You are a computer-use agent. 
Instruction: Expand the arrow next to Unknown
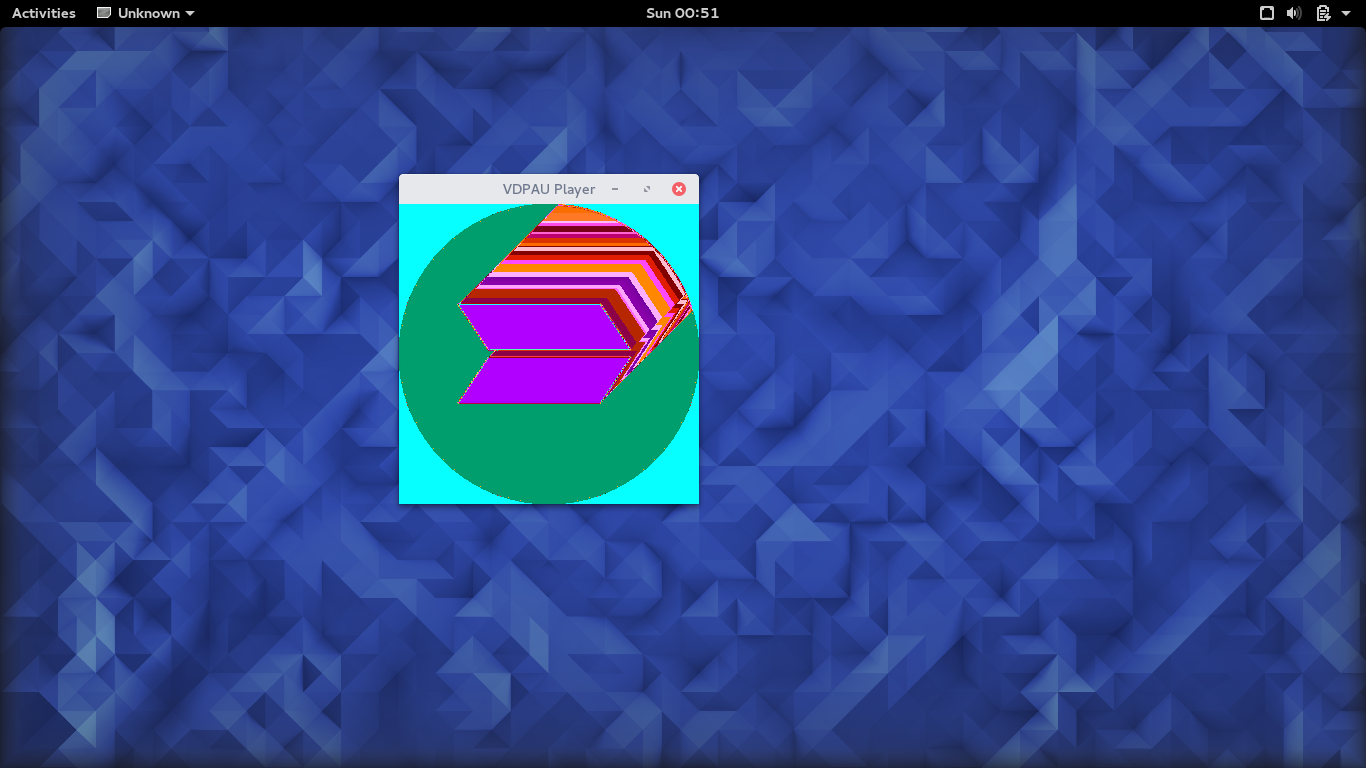pyautogui.click(x=190, y=14)
